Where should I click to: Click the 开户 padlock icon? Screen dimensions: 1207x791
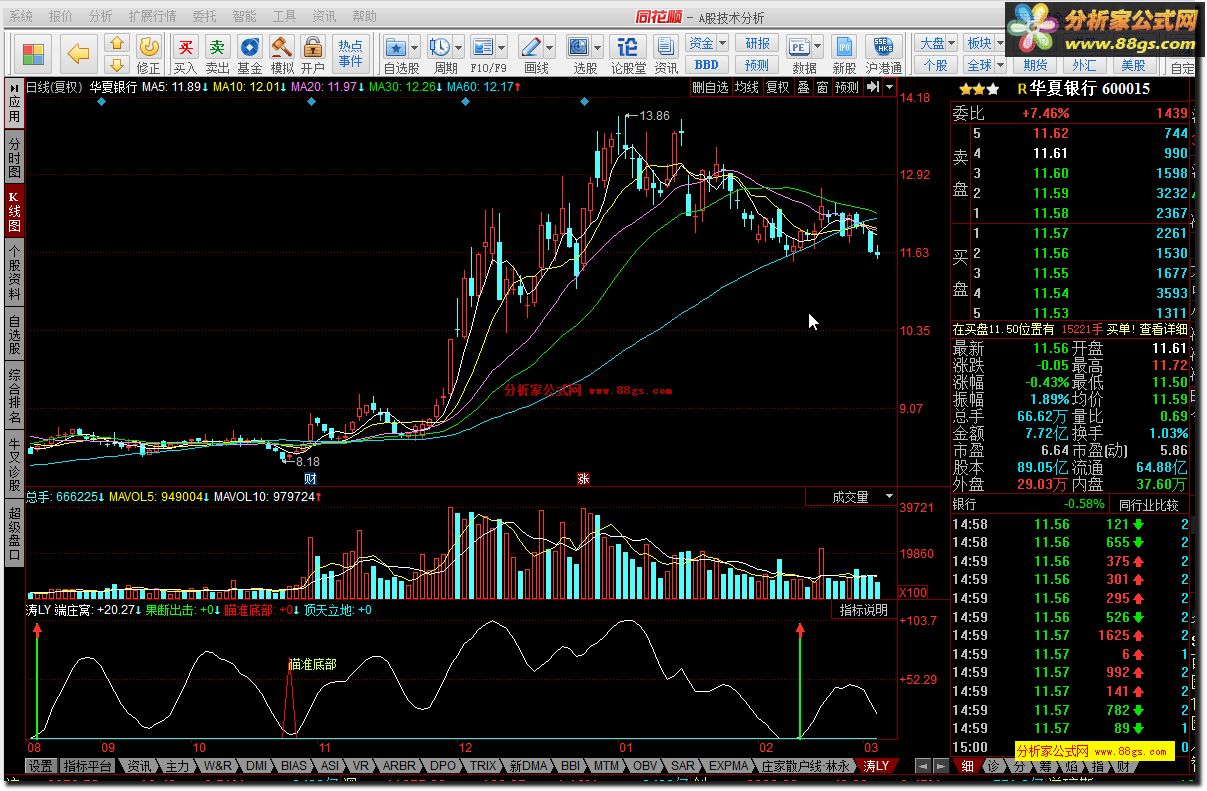313,46
